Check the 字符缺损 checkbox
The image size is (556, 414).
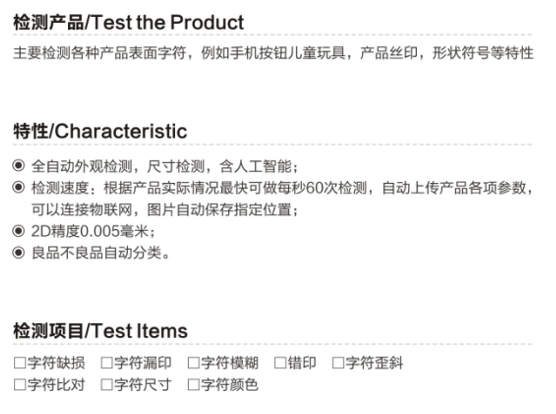click(x=20, y=363)
